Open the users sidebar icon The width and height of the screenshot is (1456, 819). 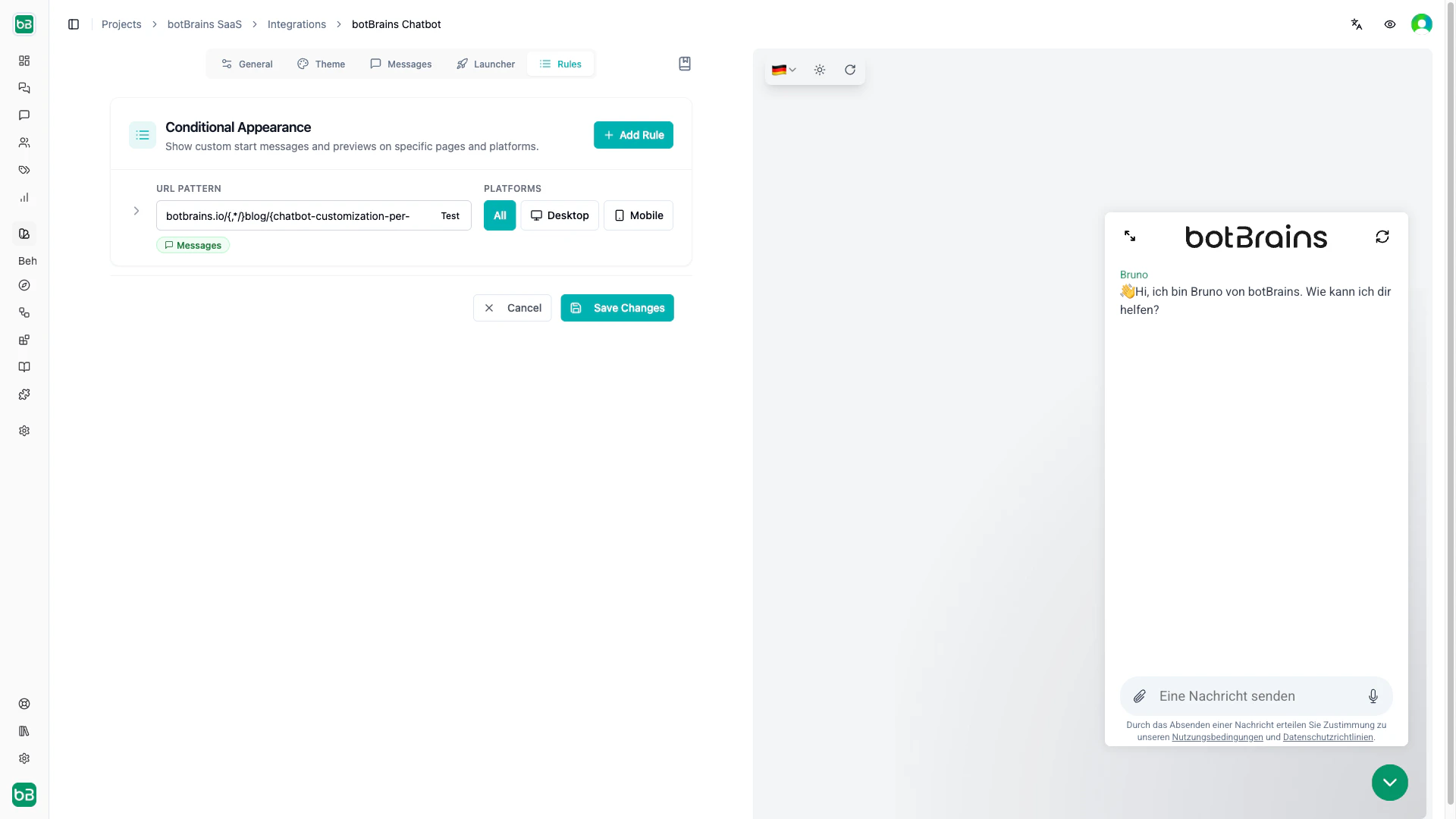24,143
